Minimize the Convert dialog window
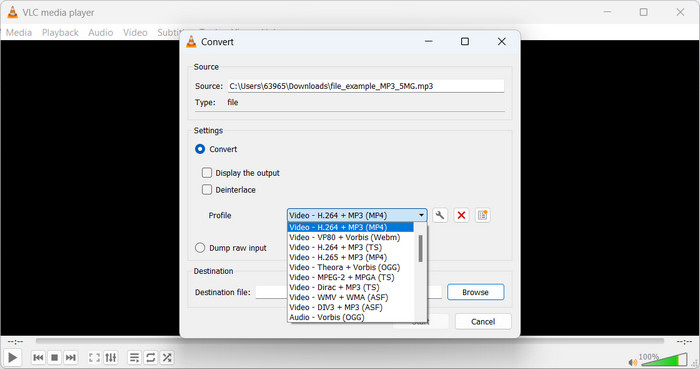Screen dimensions: 700x369 (x=429, y=41)
